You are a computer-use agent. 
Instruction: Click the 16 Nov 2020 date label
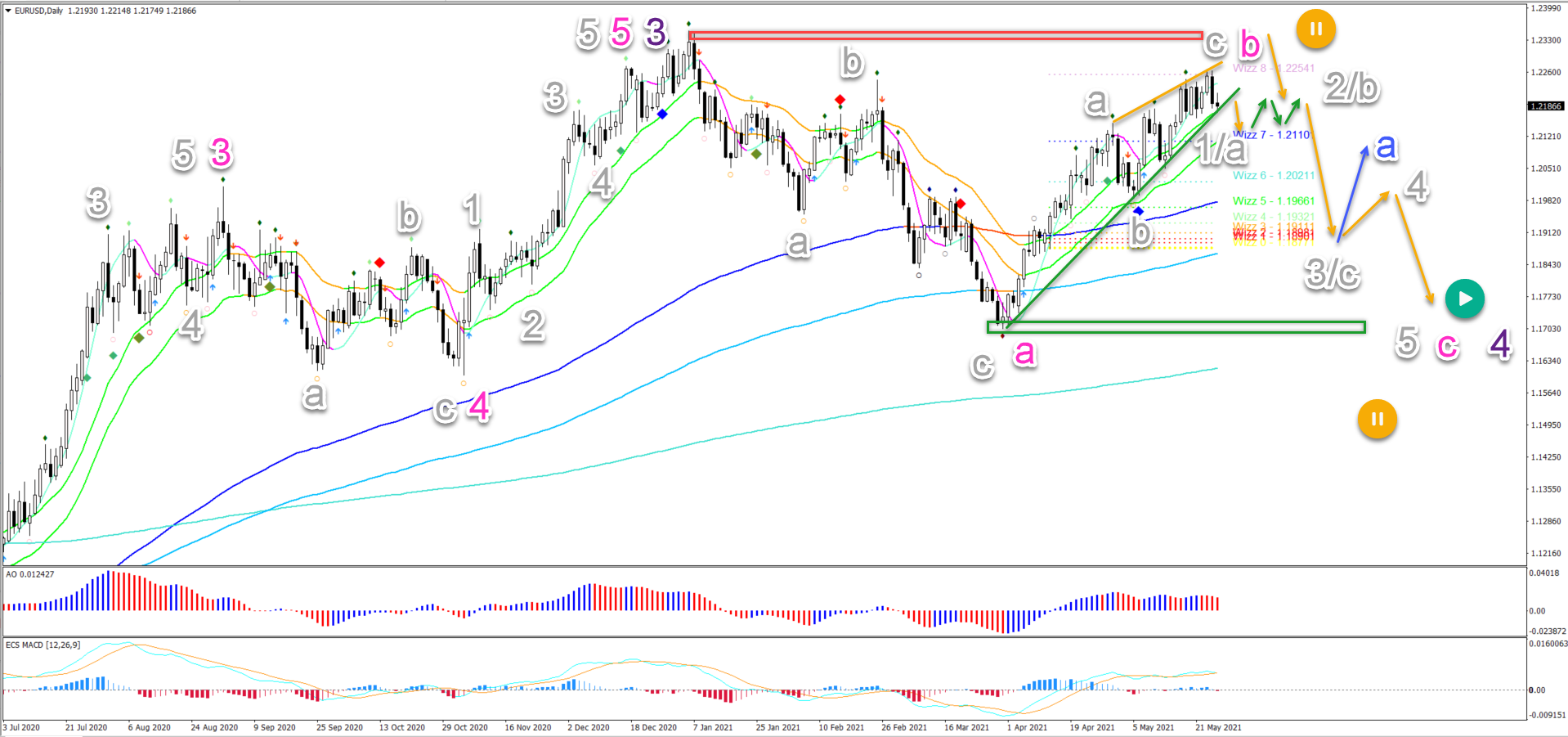pos(528,727)
